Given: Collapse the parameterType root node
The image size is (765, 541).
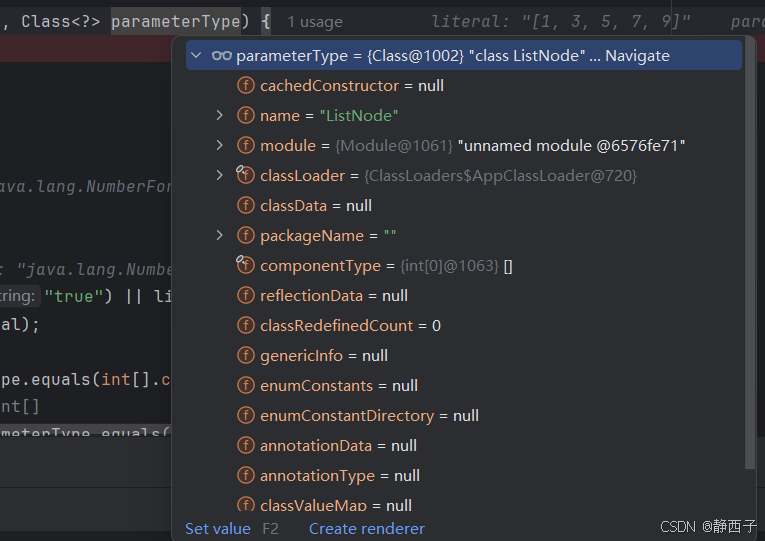Looking at the screenshot, I should [196, 56].
